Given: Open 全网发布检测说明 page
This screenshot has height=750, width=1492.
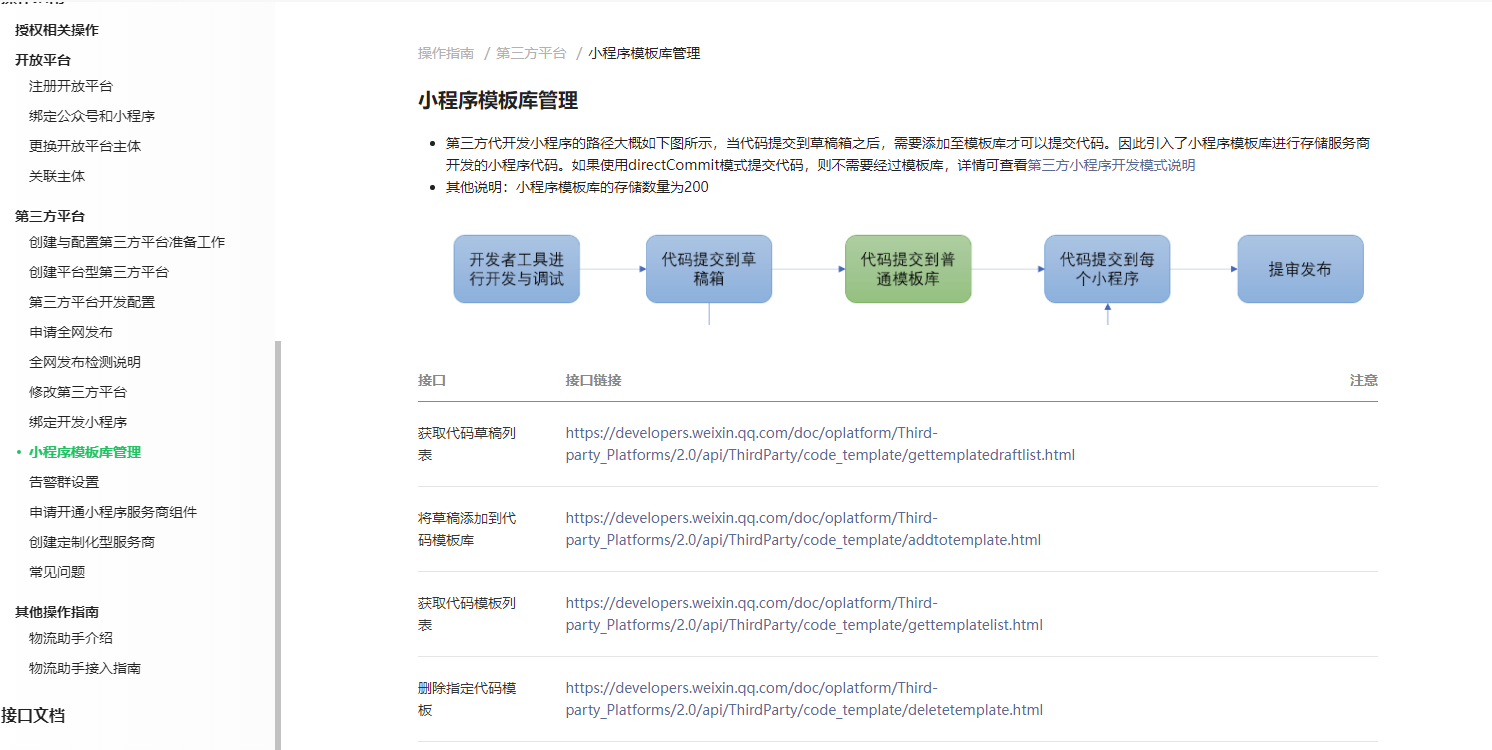Looking at the screenshot, I should click(85, 362).
